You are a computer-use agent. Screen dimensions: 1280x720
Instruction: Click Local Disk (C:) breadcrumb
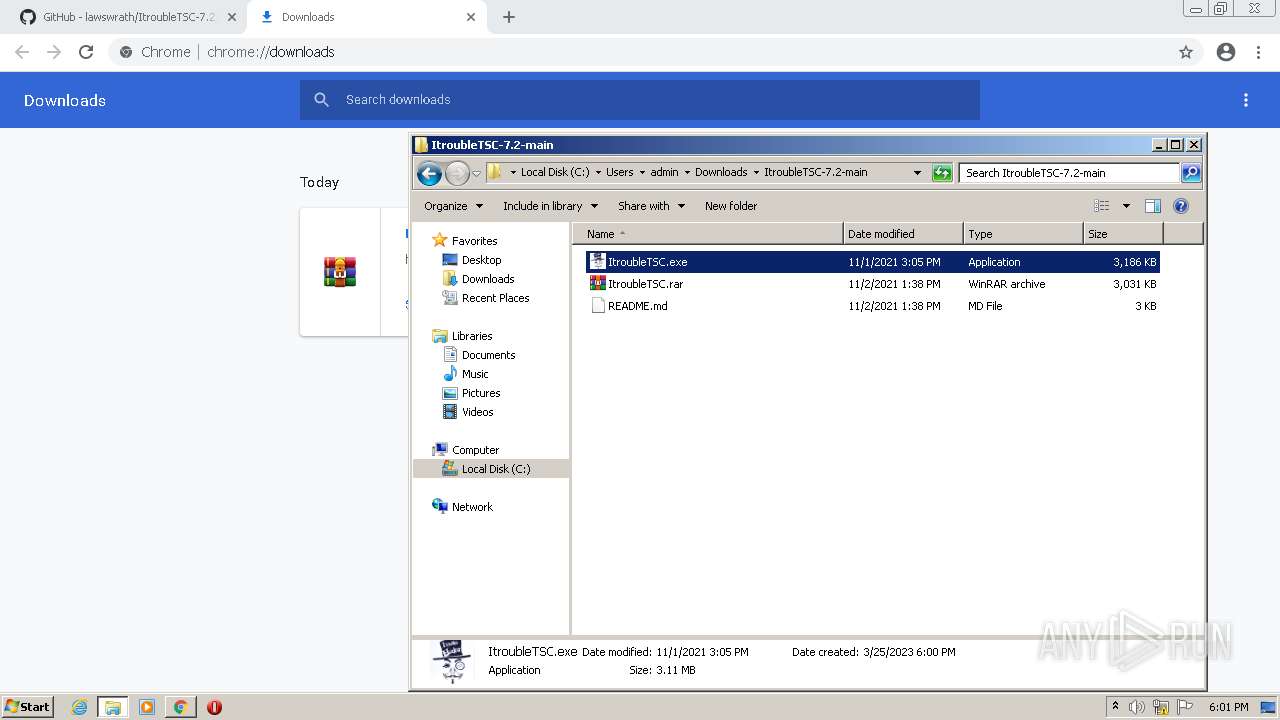point(555,172)
